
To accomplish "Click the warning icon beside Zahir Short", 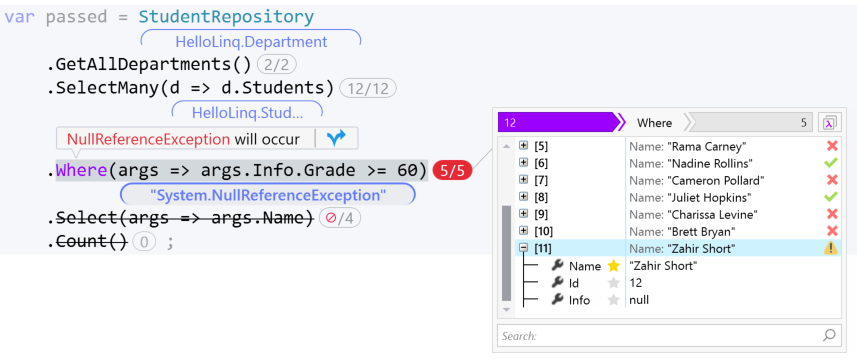I will click(x=831, y=249).
